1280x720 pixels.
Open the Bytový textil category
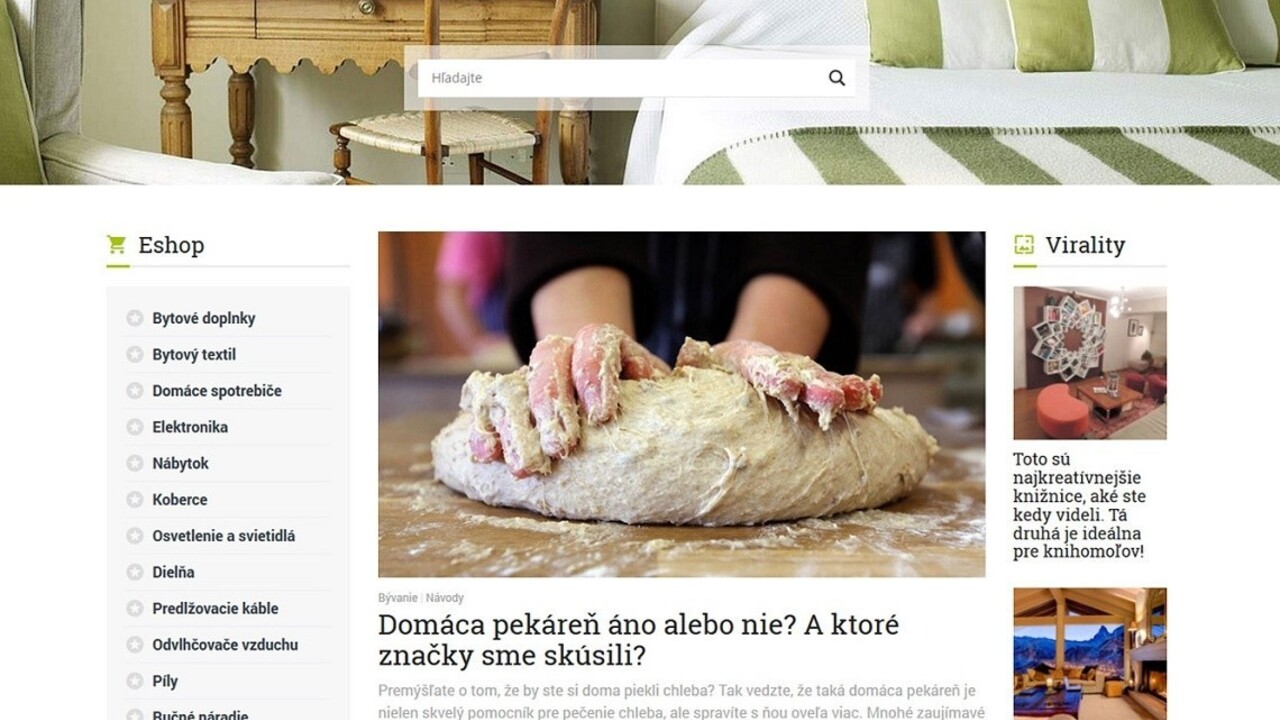coord(194,354)
